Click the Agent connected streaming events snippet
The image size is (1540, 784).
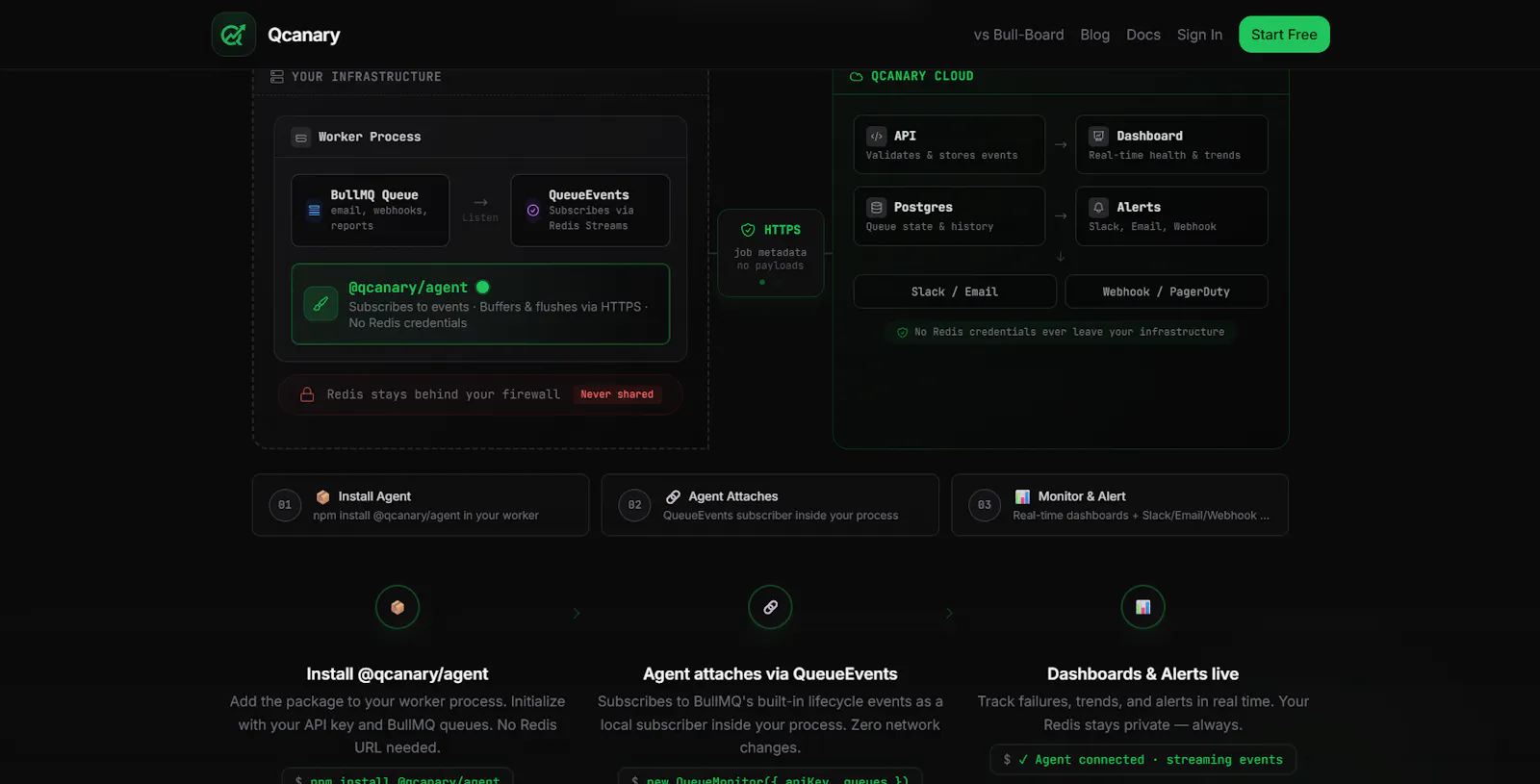tap(1143, 760)
